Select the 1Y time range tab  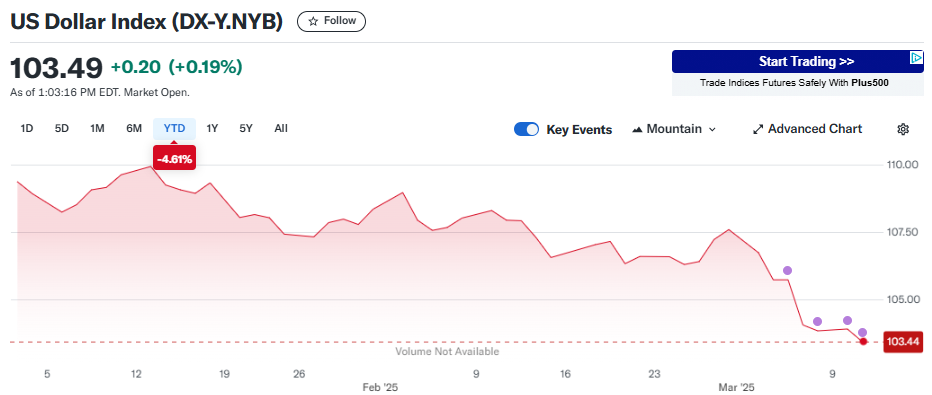point(212,128)
